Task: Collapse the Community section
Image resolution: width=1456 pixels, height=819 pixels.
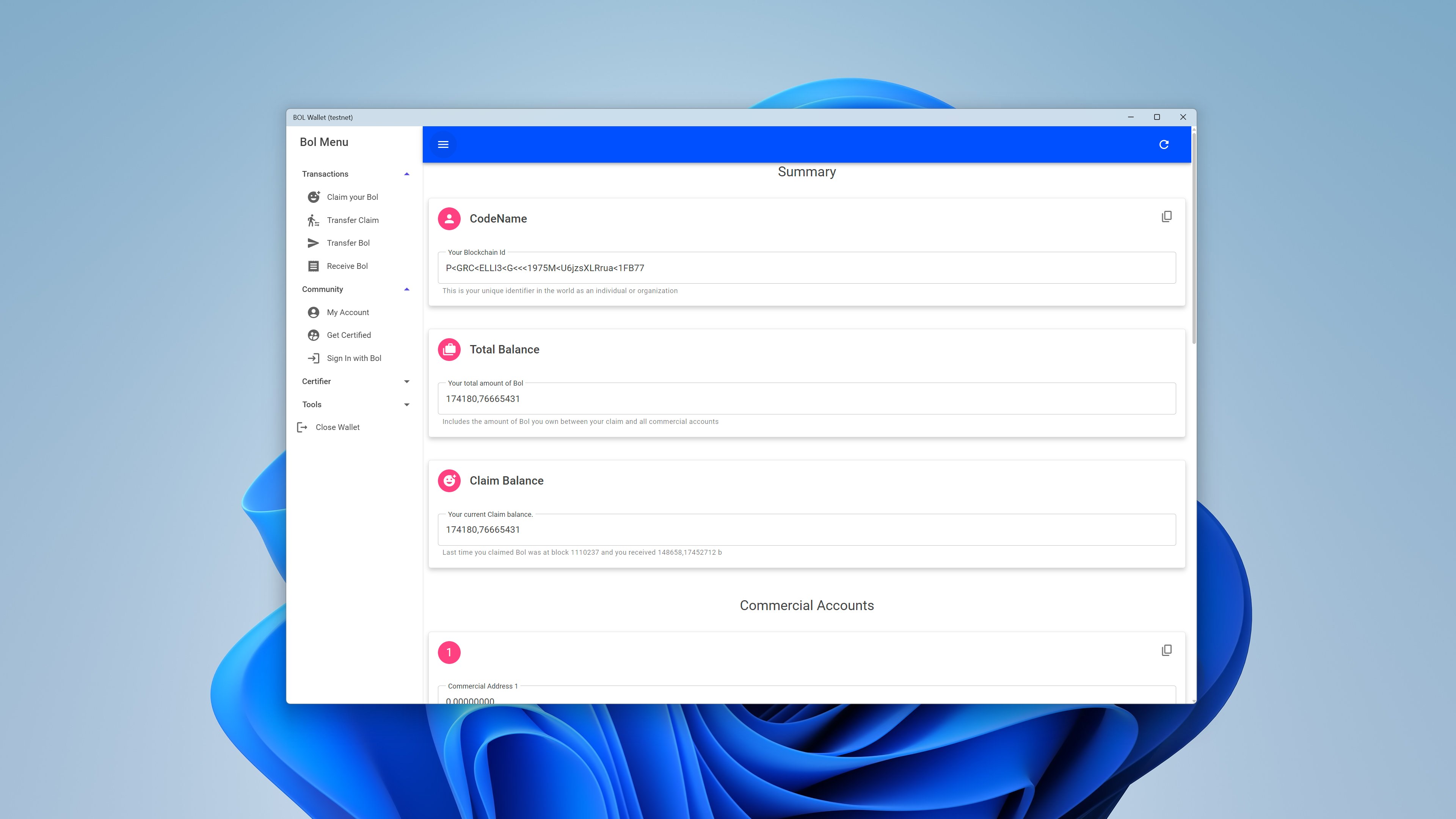Action: [x=406, y=289]
